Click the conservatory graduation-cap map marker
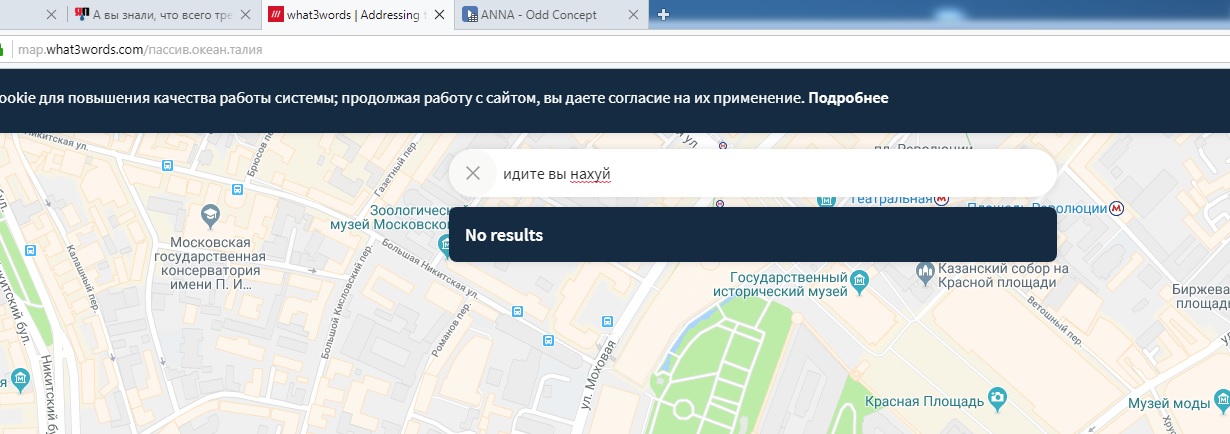1230x434 pixels. [210, 215]
